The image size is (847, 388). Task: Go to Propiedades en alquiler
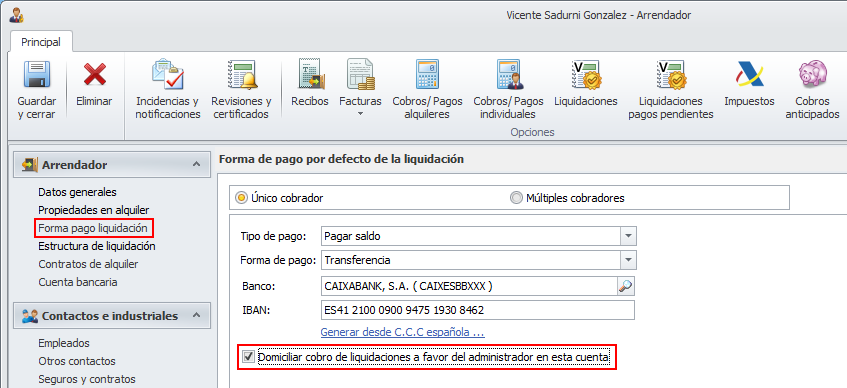93,210
